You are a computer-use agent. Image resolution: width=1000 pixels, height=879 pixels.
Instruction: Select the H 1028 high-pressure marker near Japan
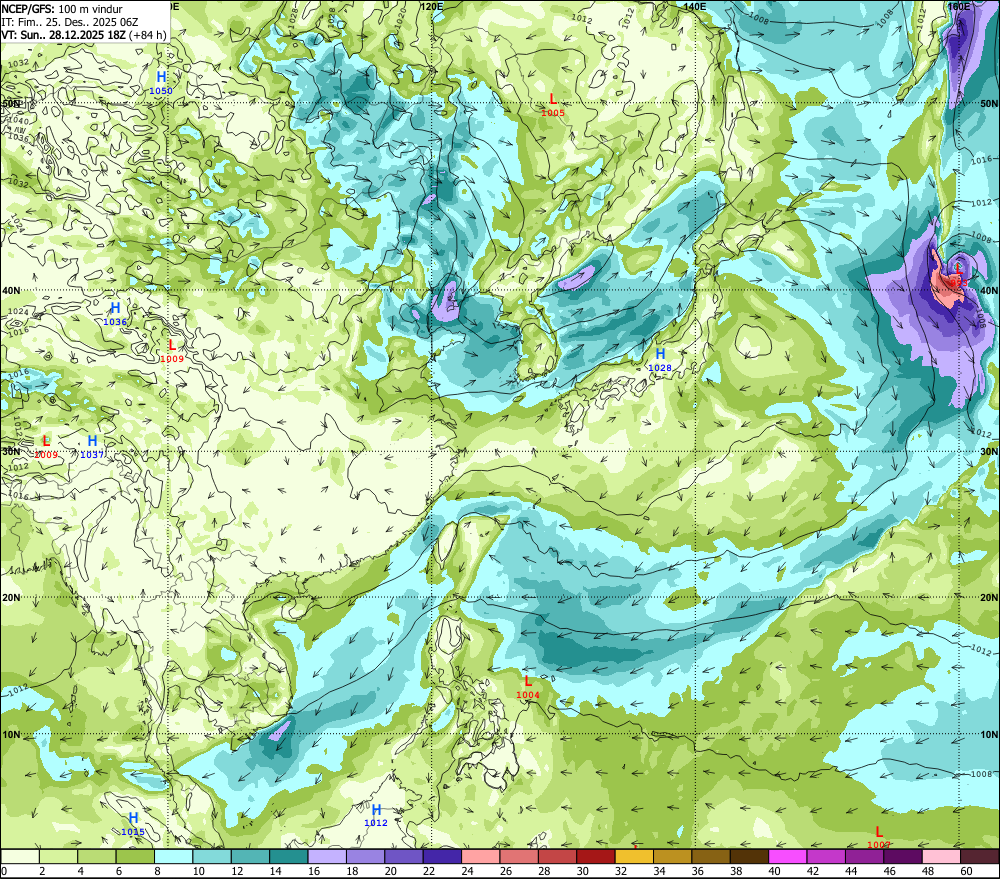(x=660, y=360)
